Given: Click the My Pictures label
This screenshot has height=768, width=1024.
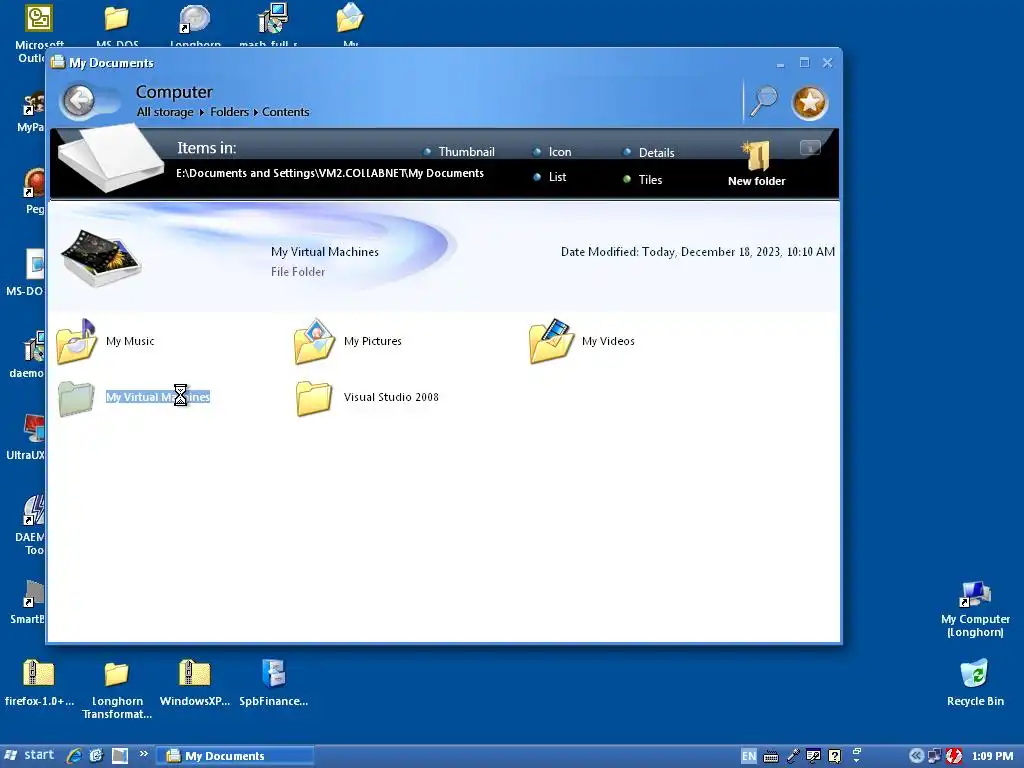Looking at the screenshot, I should click(372, 341).
